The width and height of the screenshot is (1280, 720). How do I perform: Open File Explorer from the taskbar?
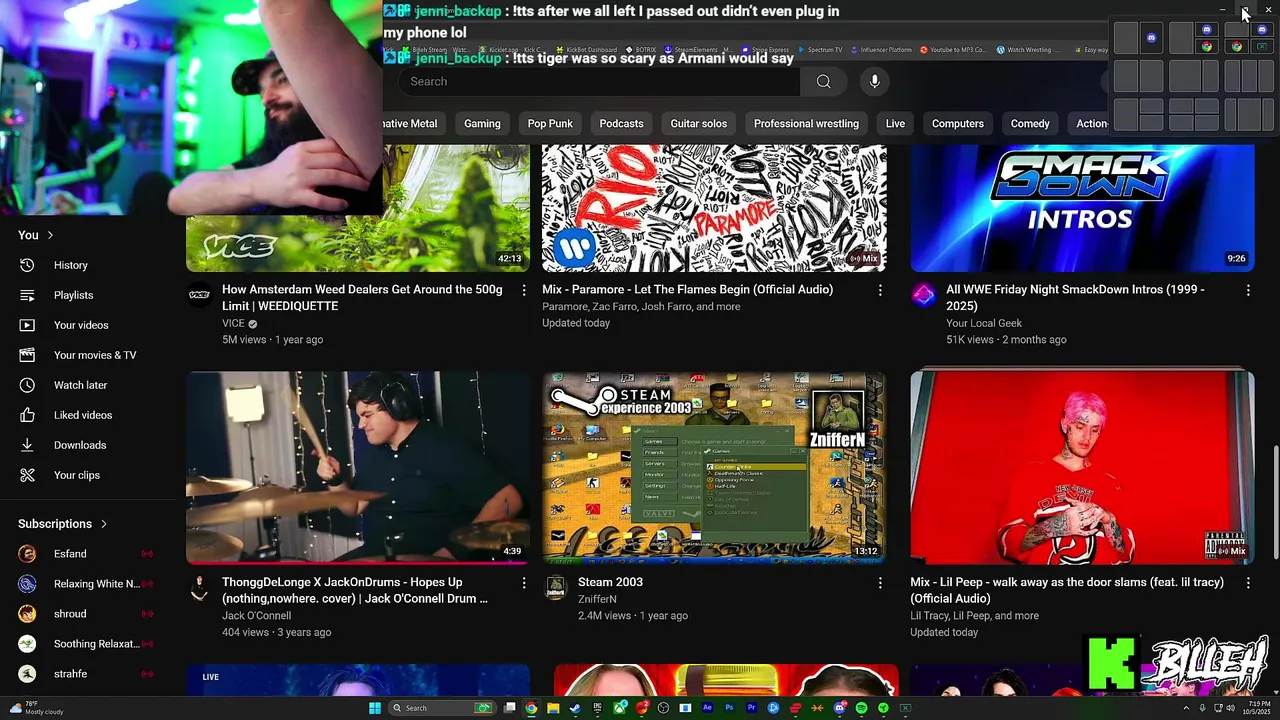tap(553, 708)
